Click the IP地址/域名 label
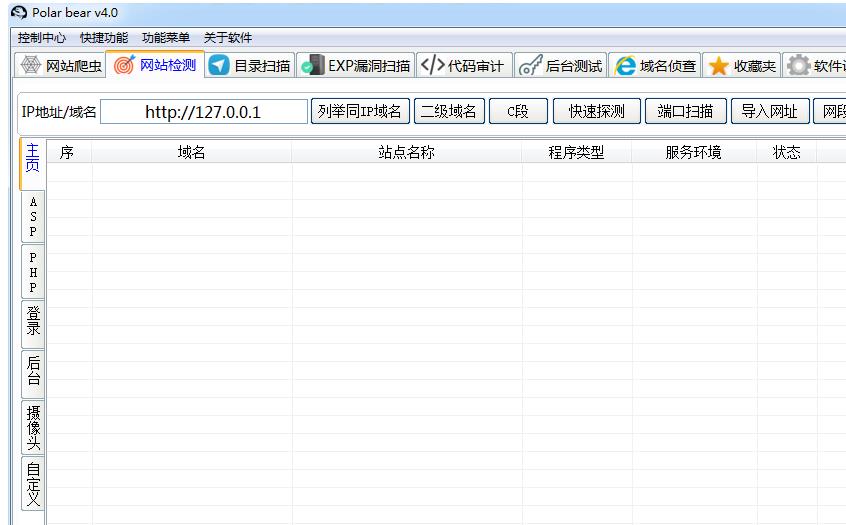 59,112
